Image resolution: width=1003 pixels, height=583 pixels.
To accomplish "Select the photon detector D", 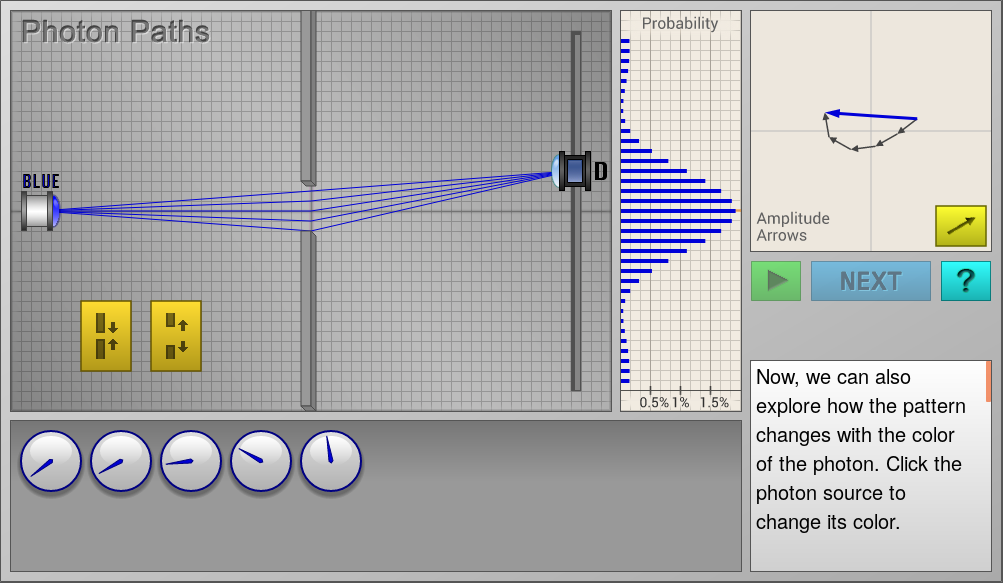I will [x=573, y=171].
